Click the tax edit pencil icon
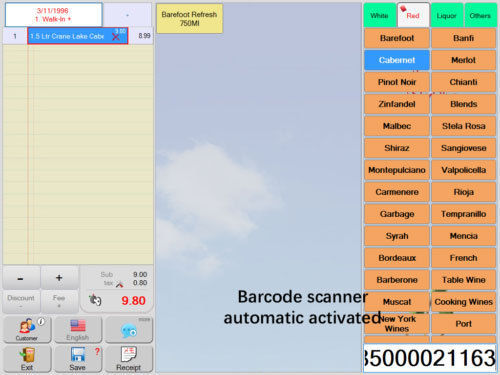500x375 pixels. 120,284
